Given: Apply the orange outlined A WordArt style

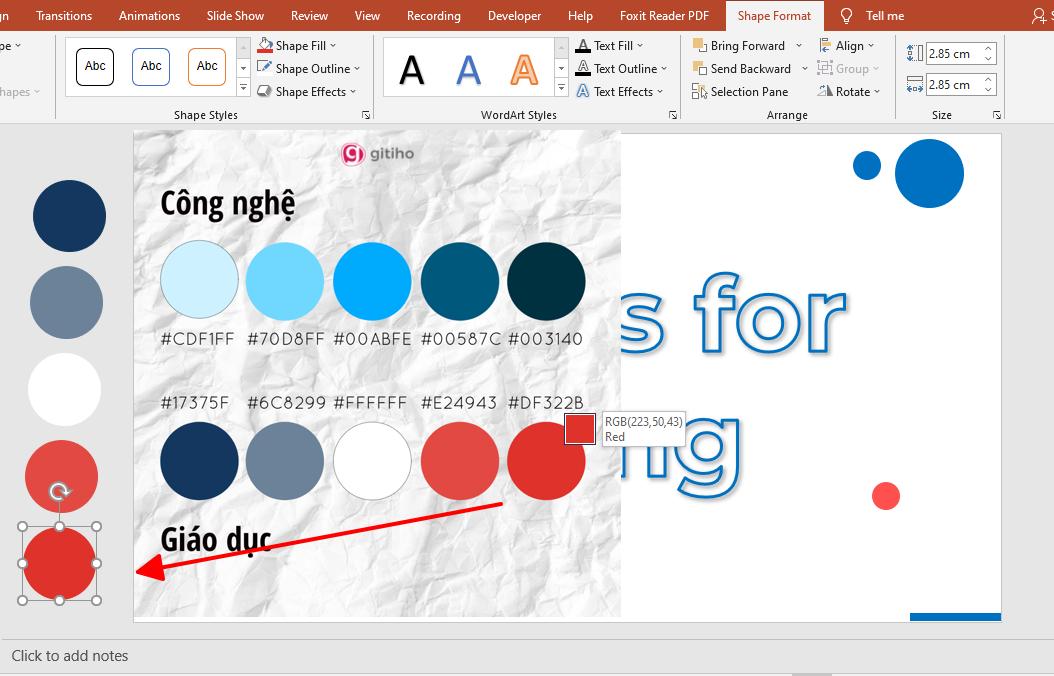Looking at the screenshot, I should [524, 69].
